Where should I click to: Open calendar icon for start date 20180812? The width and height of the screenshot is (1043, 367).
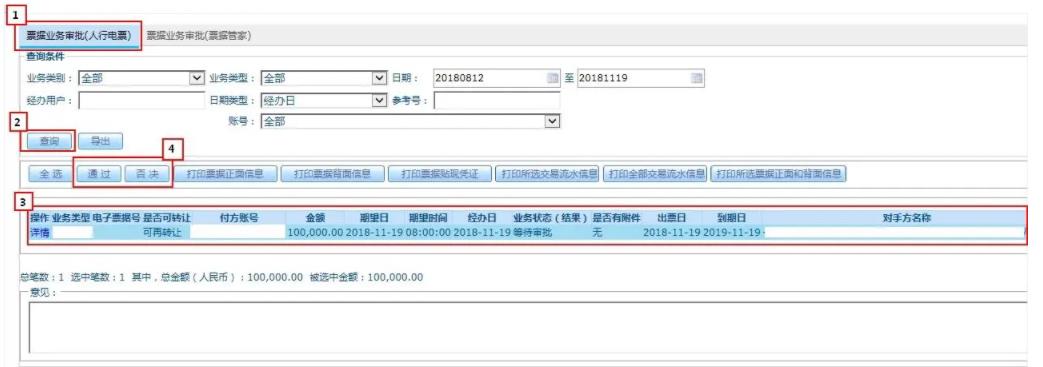(x=553, y=78)
